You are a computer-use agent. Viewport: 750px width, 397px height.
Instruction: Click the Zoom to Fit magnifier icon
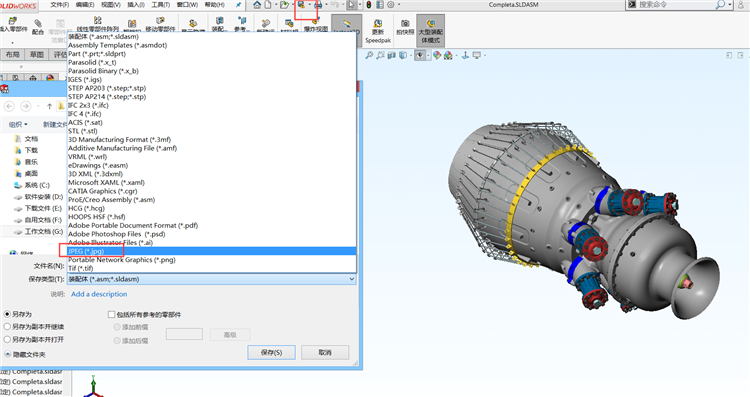click(x=369, y=55)
